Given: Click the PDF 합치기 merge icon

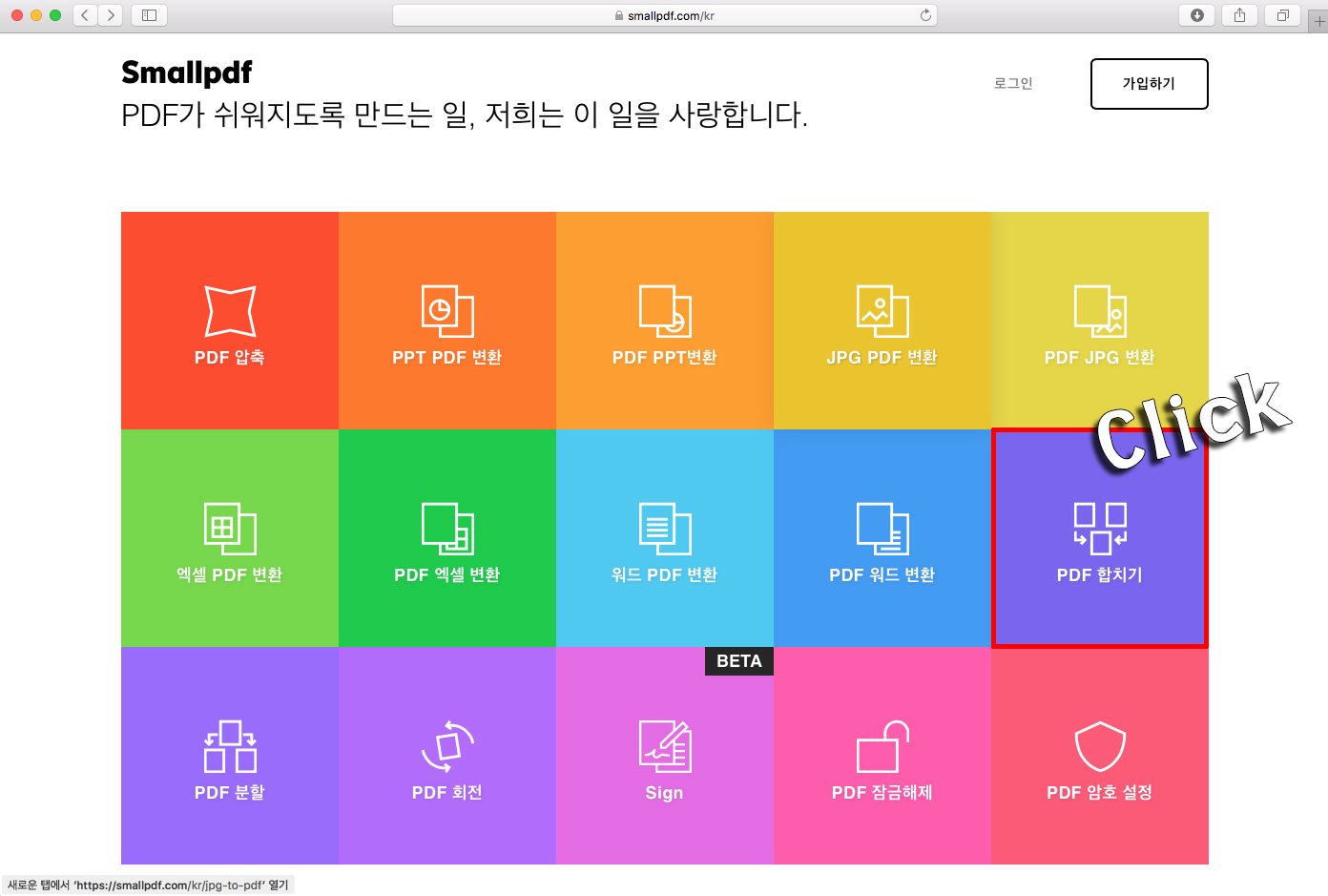Looking at the screenshot, I should pos(1100,528).
